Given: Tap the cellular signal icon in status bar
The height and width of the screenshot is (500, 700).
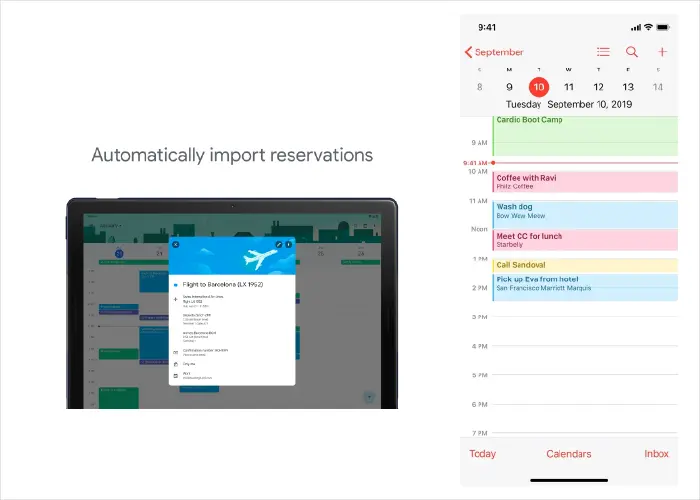Looking at the screenshot, I should (x=636, y=27).
